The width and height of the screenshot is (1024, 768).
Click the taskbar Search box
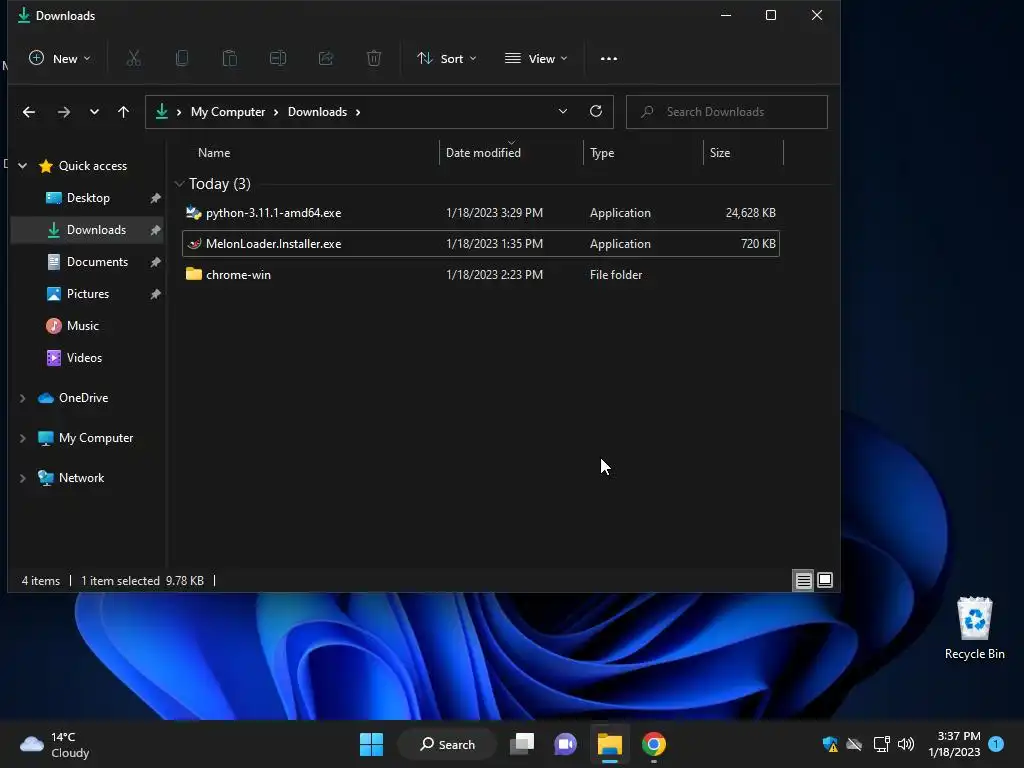447,744
